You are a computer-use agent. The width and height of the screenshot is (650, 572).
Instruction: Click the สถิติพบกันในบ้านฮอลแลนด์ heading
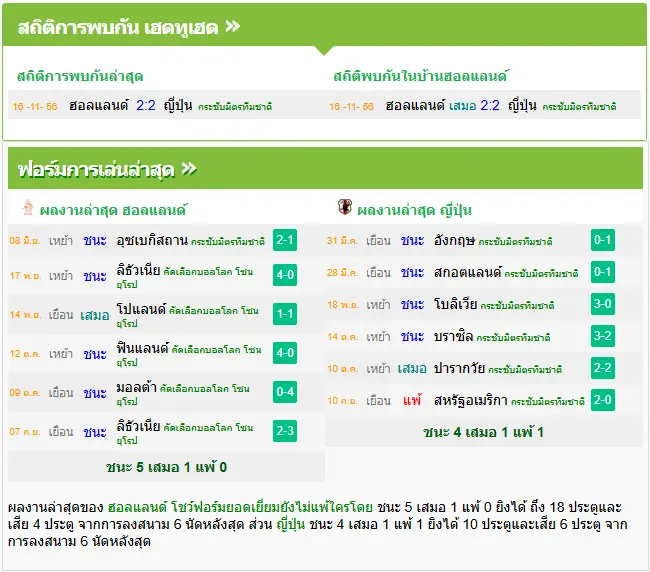tap(420, 77)
